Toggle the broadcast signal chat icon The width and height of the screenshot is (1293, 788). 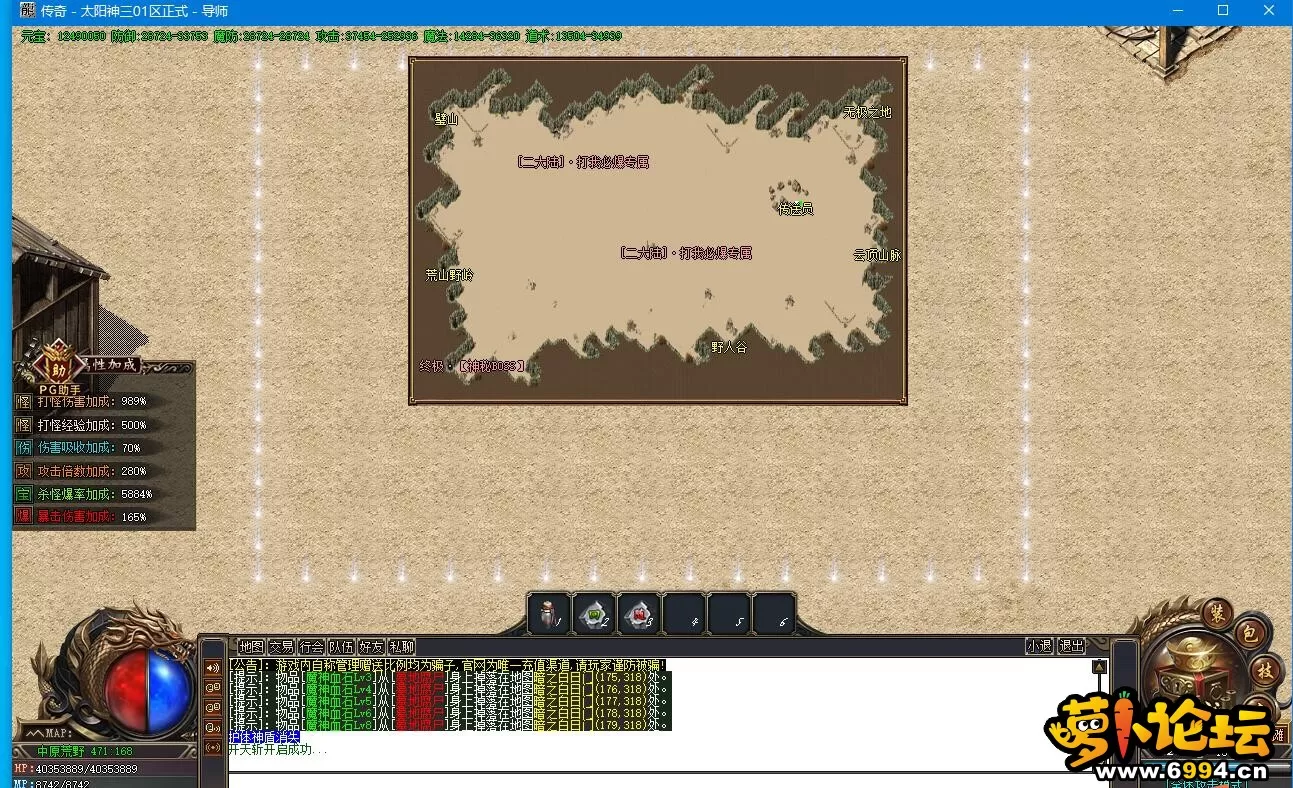(x=213, y=747)
